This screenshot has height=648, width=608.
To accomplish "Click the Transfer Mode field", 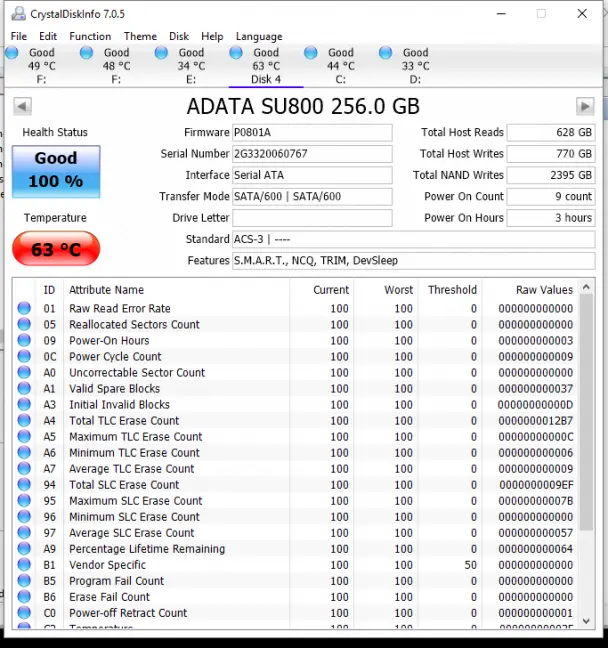I will click(312, 197).
